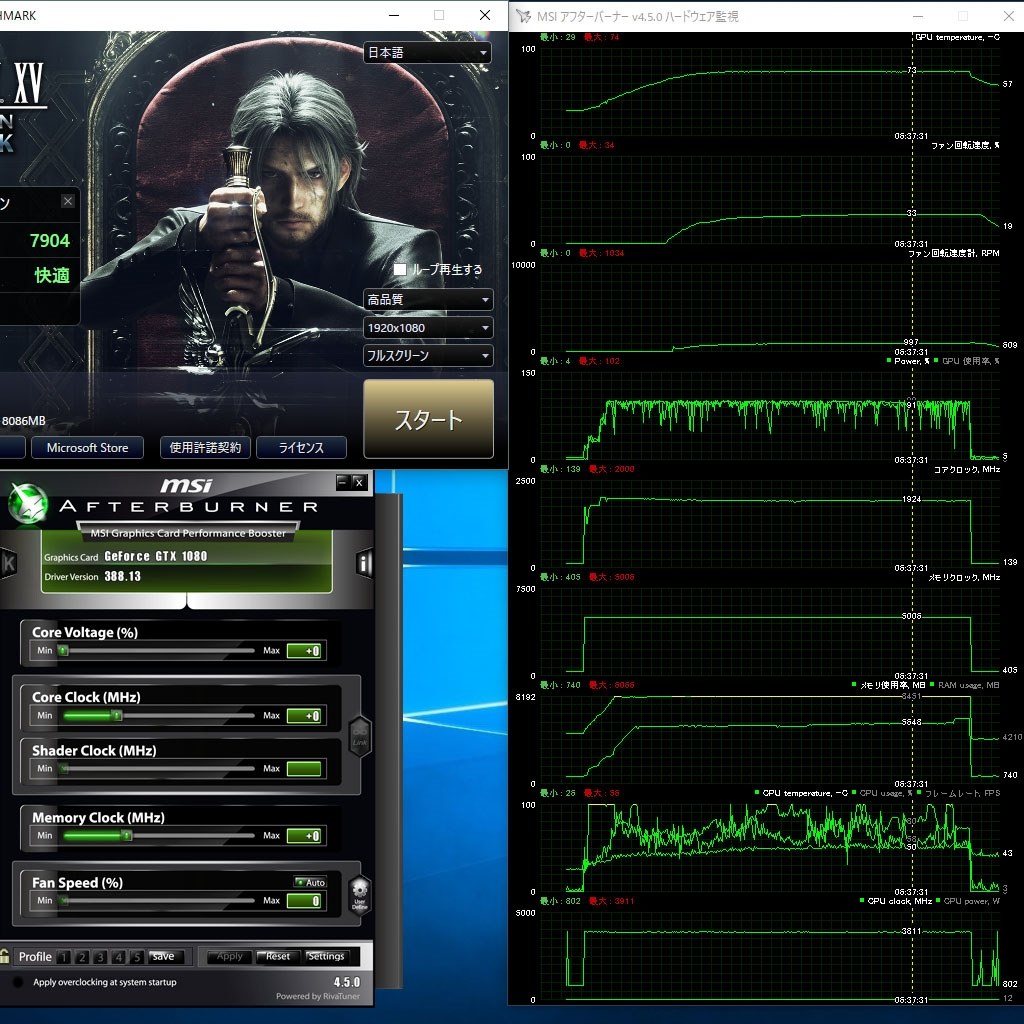Click the コアクロック, MHz graph label

967,470
